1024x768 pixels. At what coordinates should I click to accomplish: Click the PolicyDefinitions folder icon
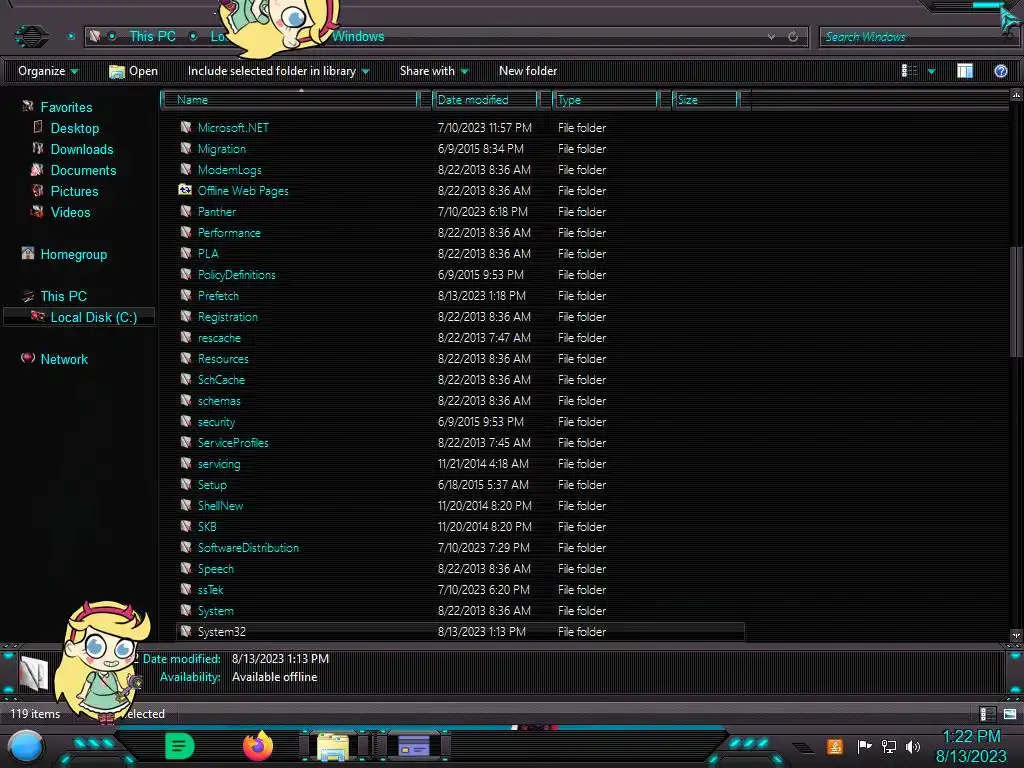pyautogui.click(x=185, y=274)
